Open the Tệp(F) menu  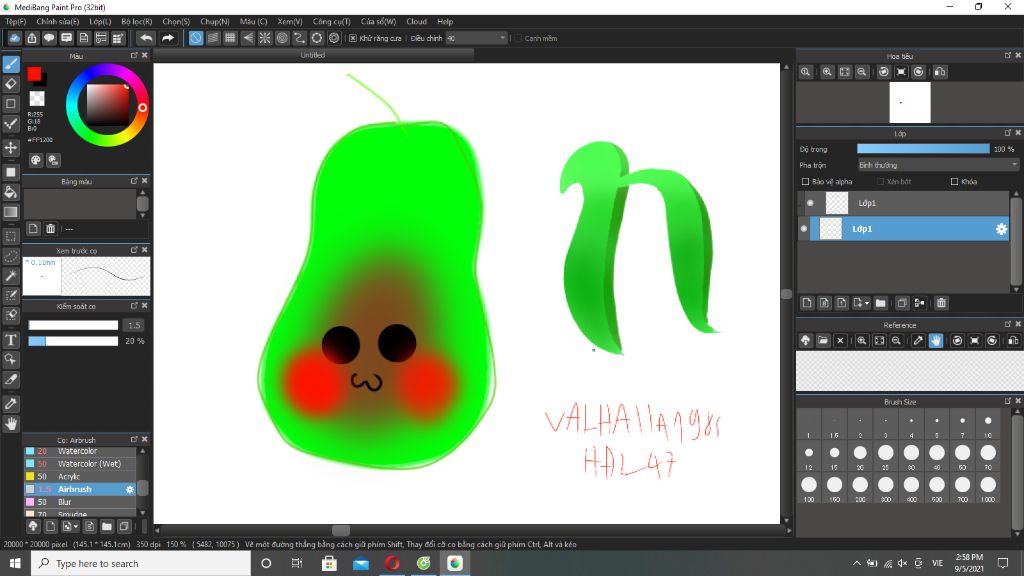(16, 22)
